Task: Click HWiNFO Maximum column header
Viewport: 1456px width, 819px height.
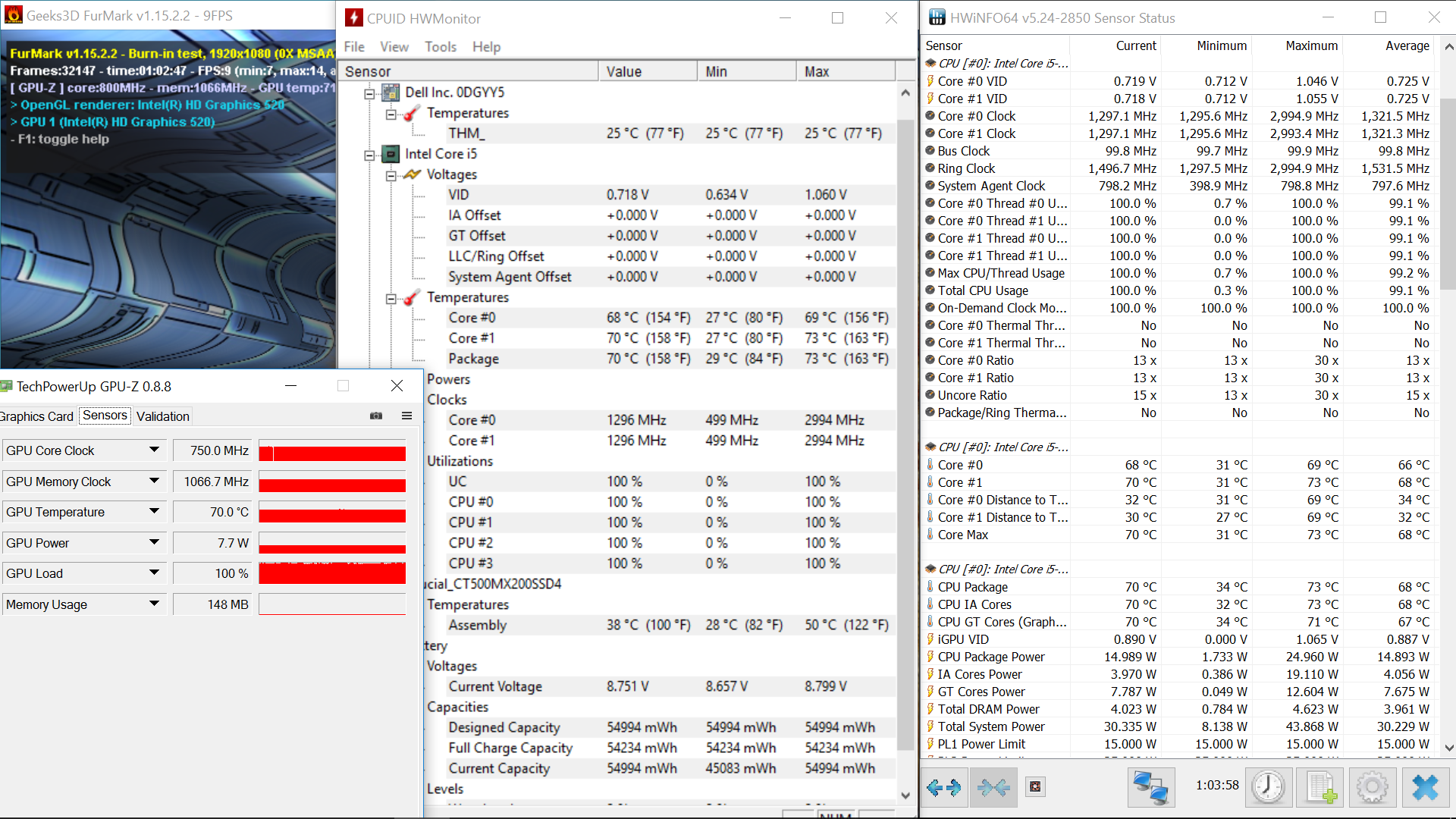Action: coord(1298,46)
